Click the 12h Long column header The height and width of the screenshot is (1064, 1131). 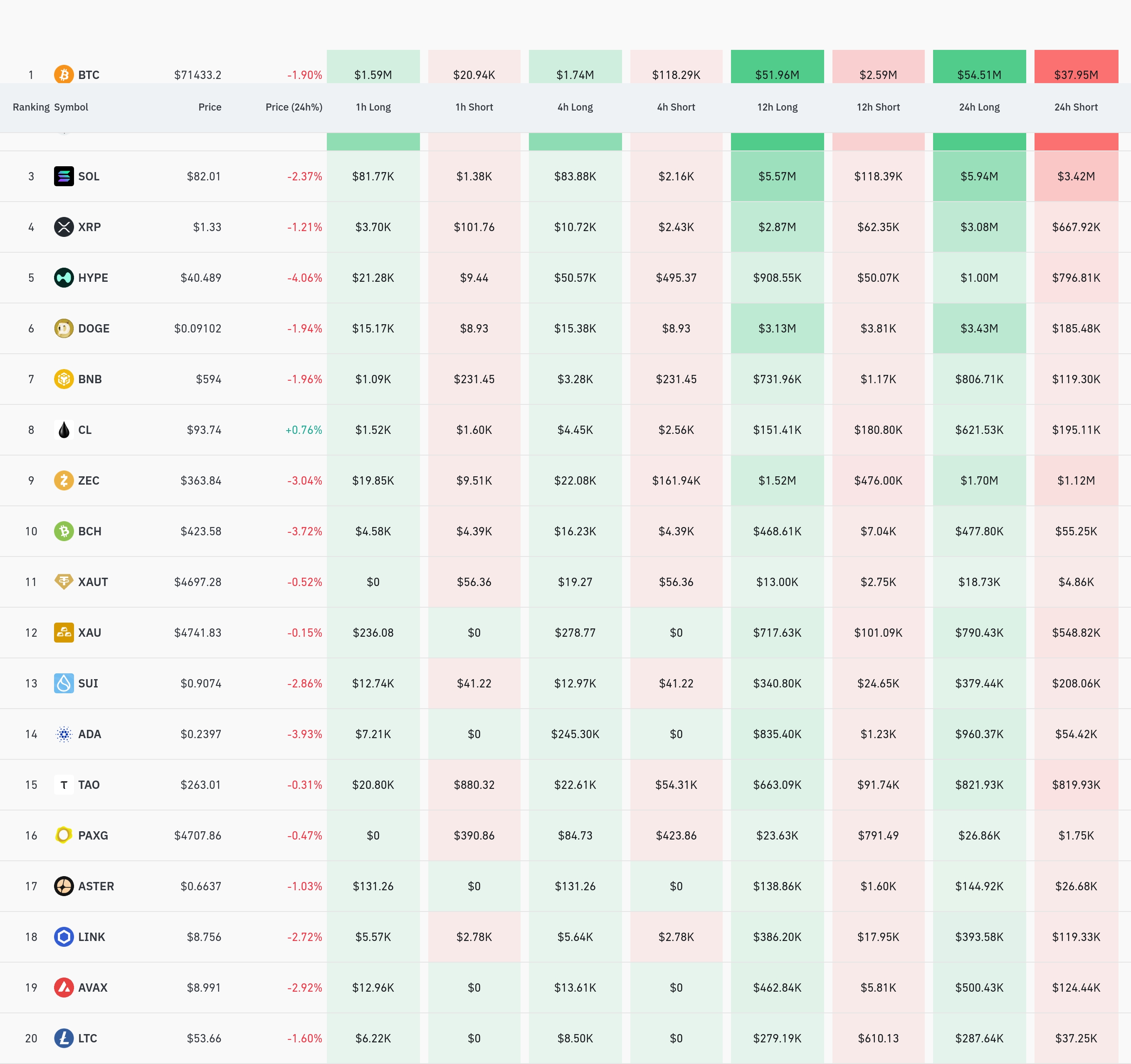click(x=777, y=107)
